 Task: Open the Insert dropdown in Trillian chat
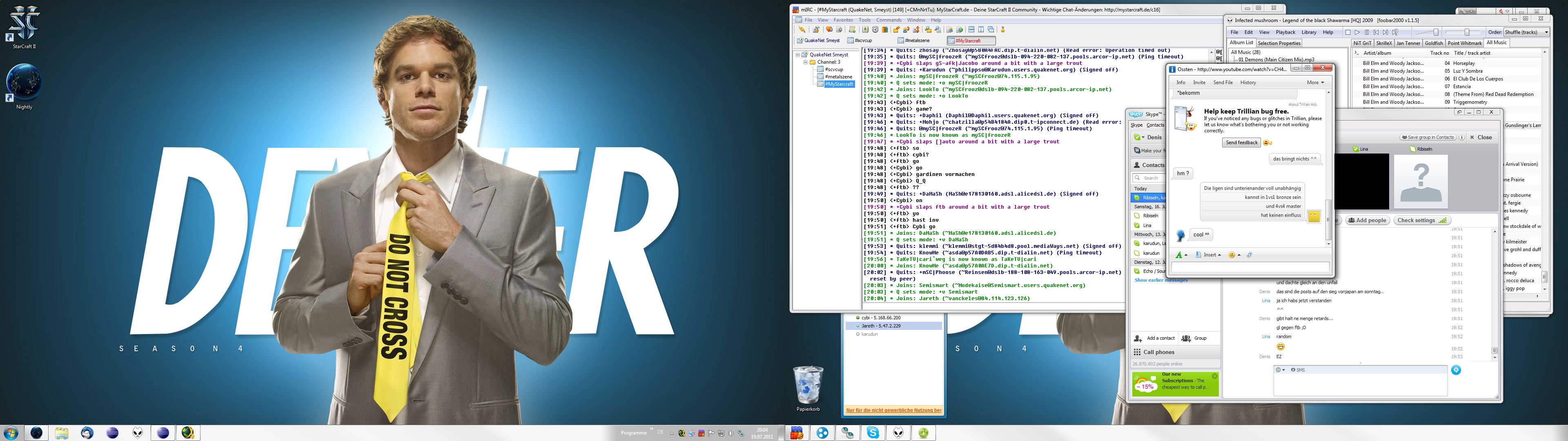1208,255
